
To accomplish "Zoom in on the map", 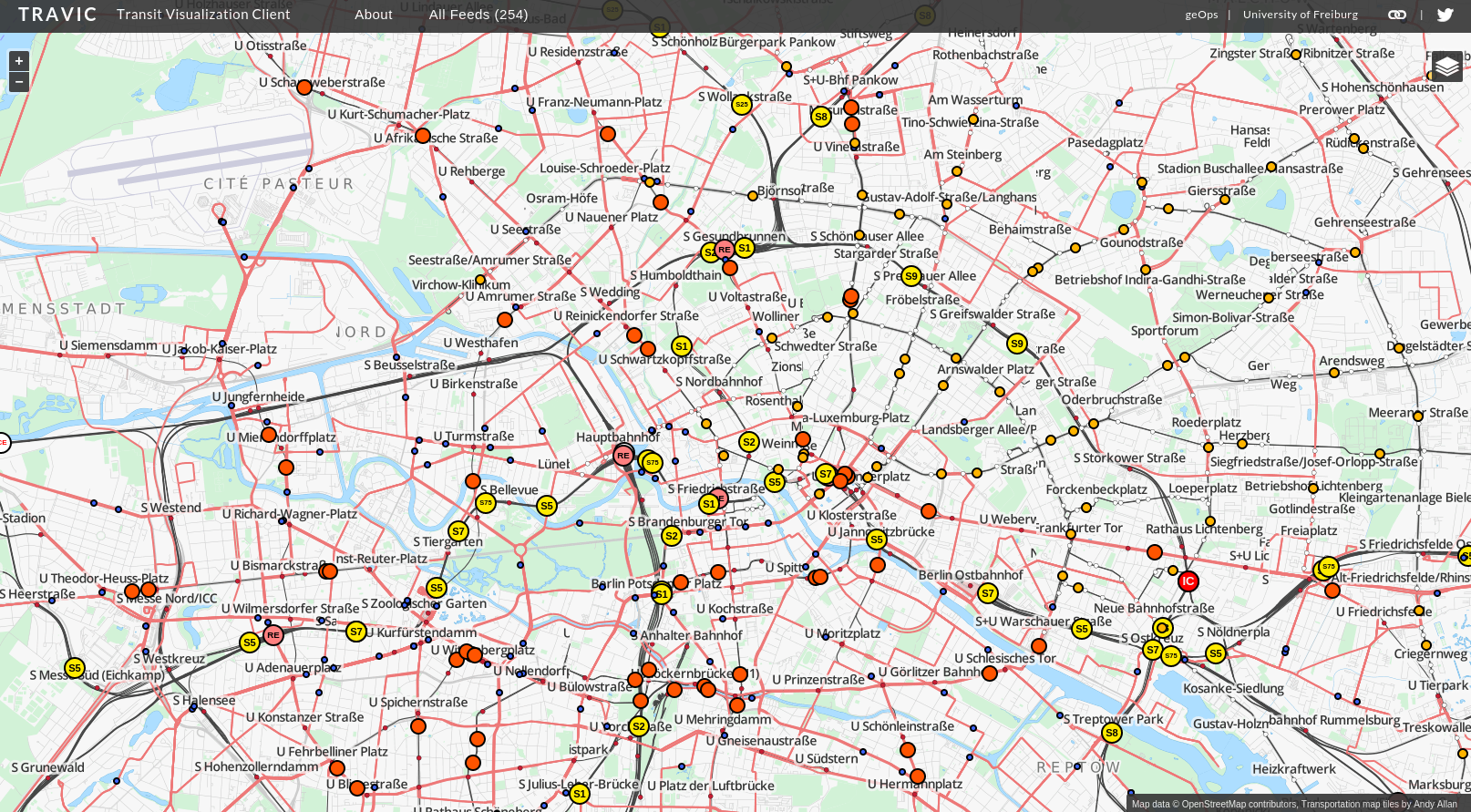I will (x=19, y=61).
